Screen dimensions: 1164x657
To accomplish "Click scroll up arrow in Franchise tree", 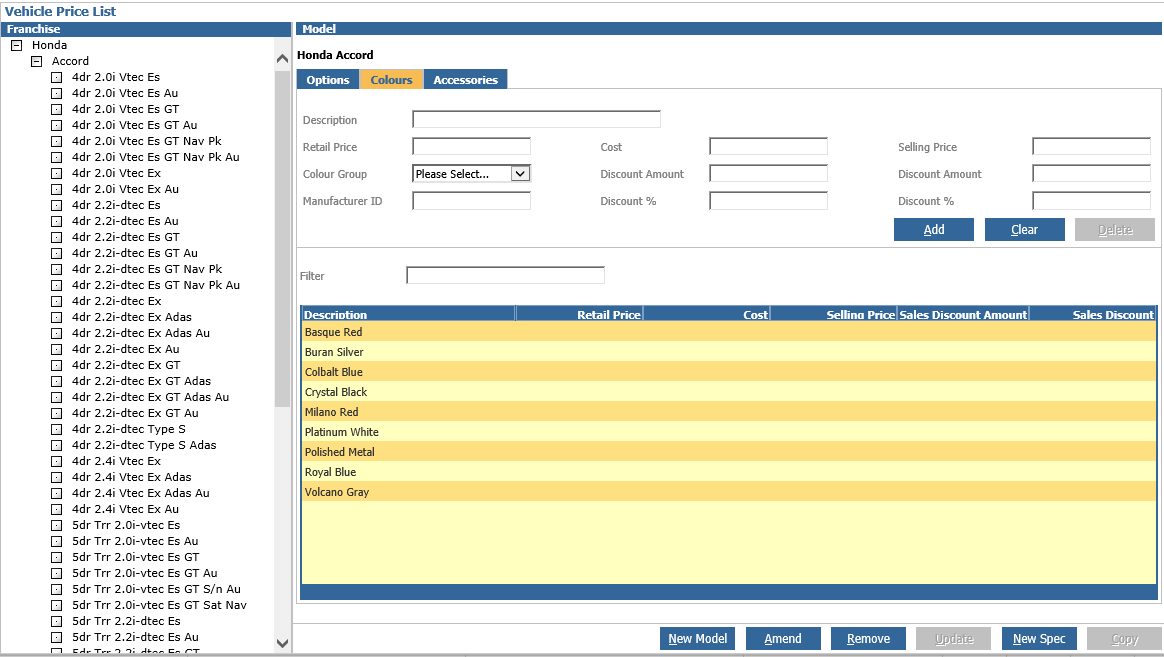I will pos(282,59).
